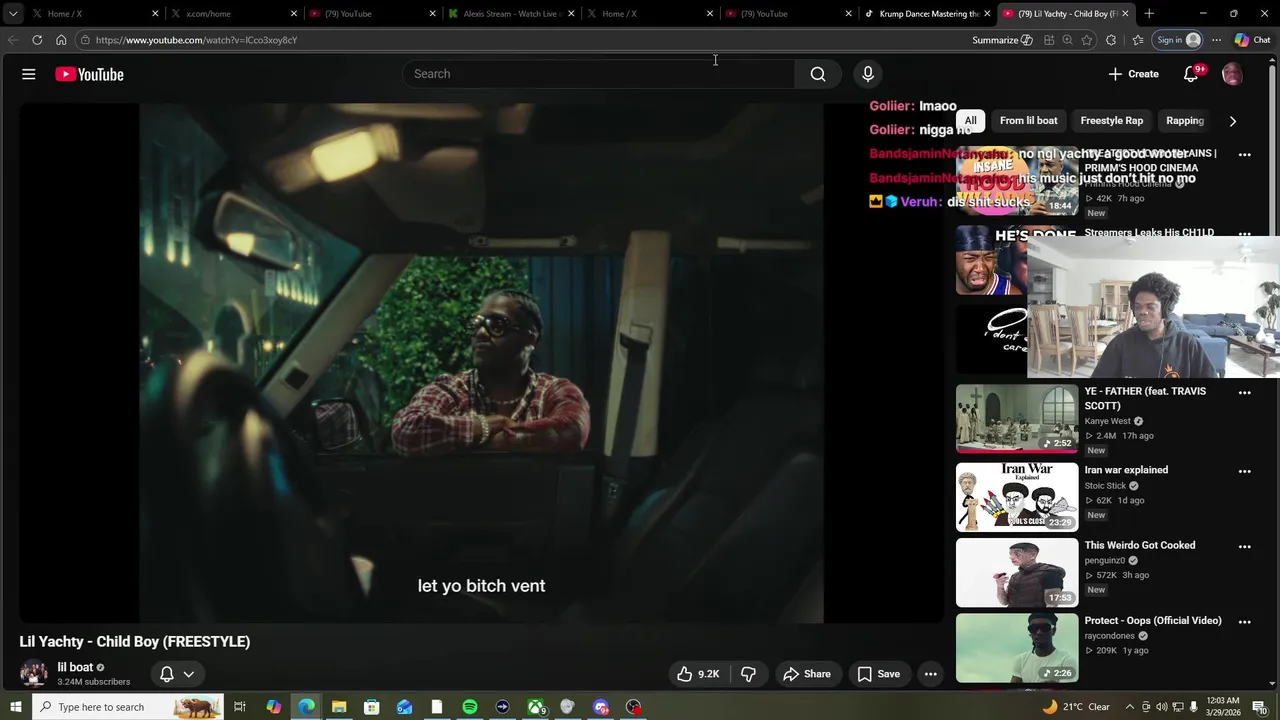Open the lil boat channel name
This screenshot has width=1280, height=720.
(x=75, y=667)
